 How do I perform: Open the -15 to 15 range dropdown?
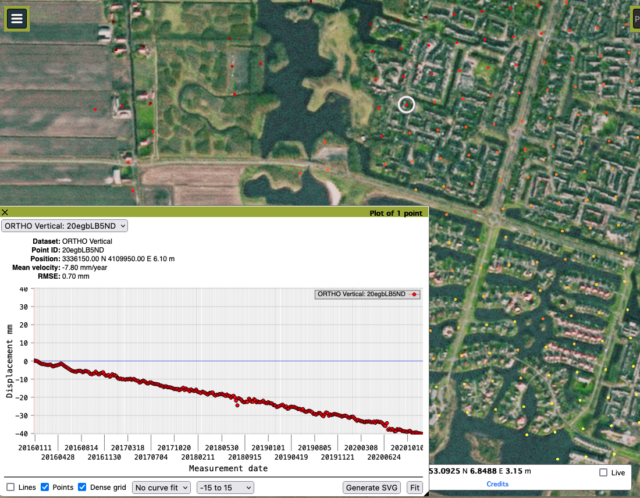224,487
